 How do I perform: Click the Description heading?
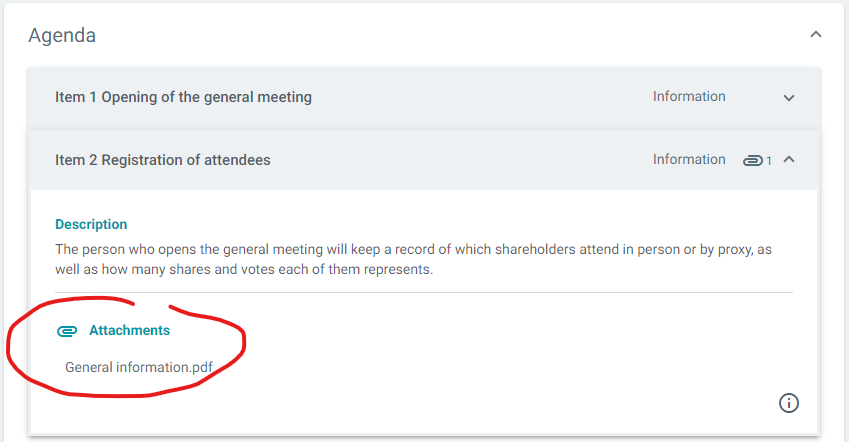tap(91, 224)
